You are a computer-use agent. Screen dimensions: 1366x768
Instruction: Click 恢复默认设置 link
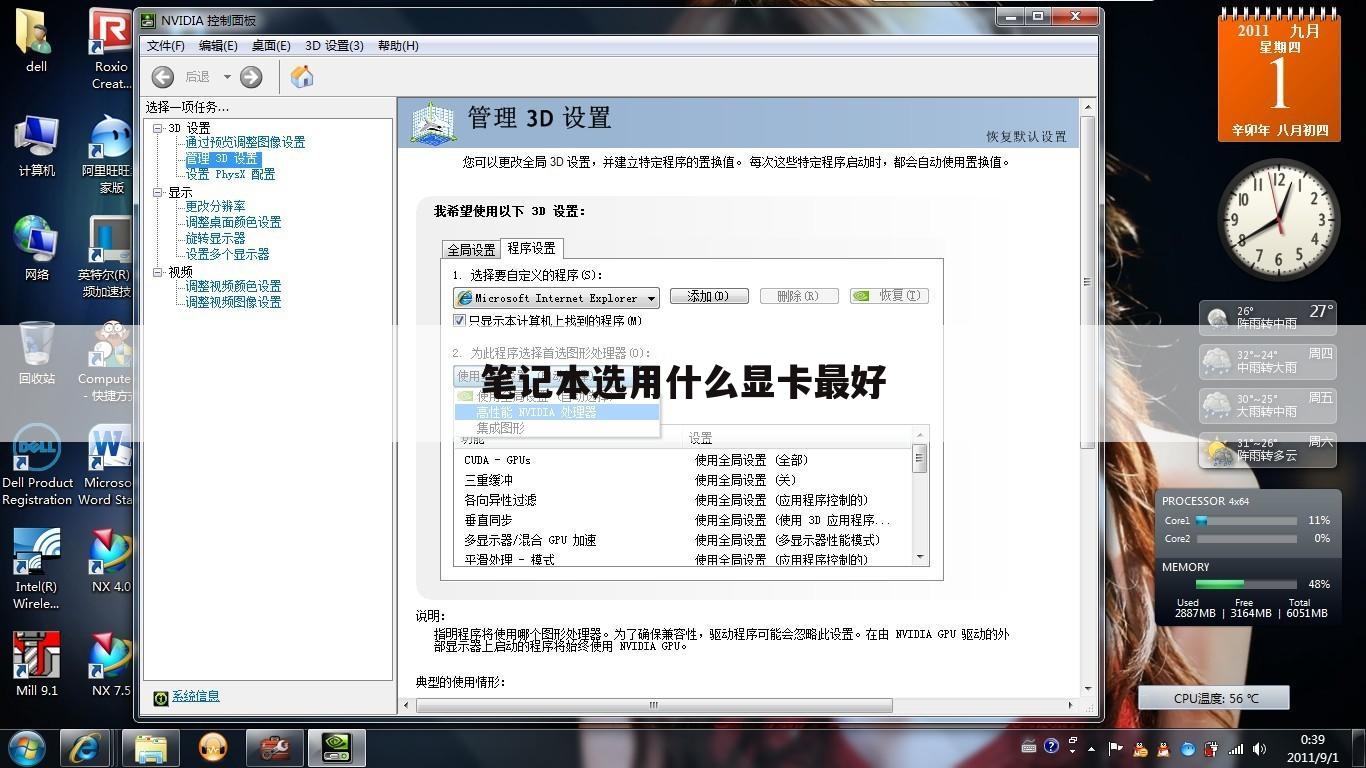tap(1026, 137)
